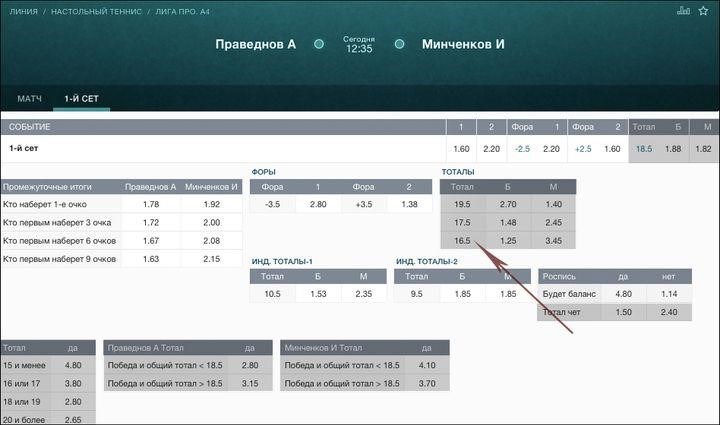The image size is (720, 425).
Task: Choose total 17.5 under at 2.45
Action: (x=553, y=223)
